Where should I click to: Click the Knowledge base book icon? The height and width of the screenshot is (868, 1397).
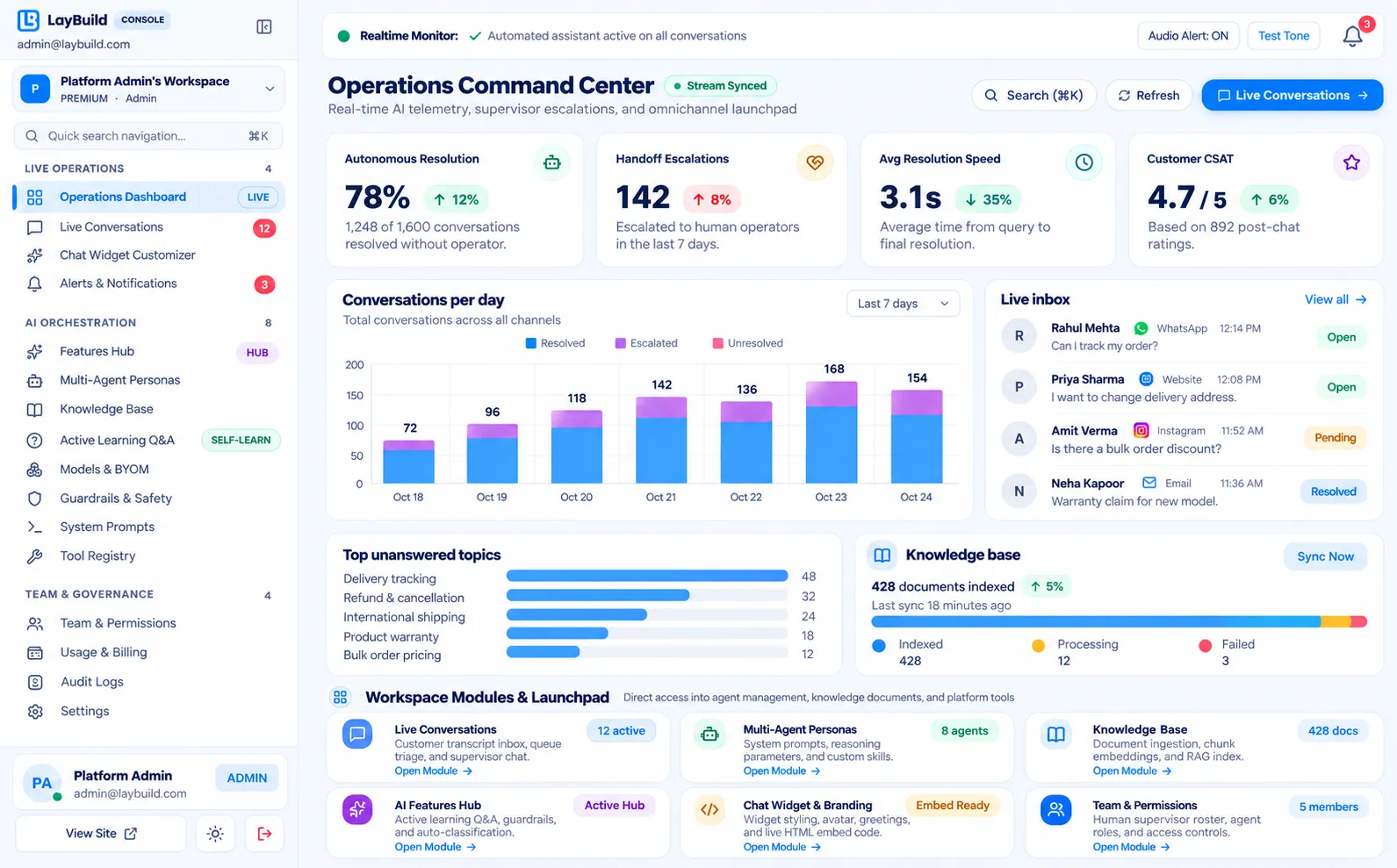click(x=882, y=556)
